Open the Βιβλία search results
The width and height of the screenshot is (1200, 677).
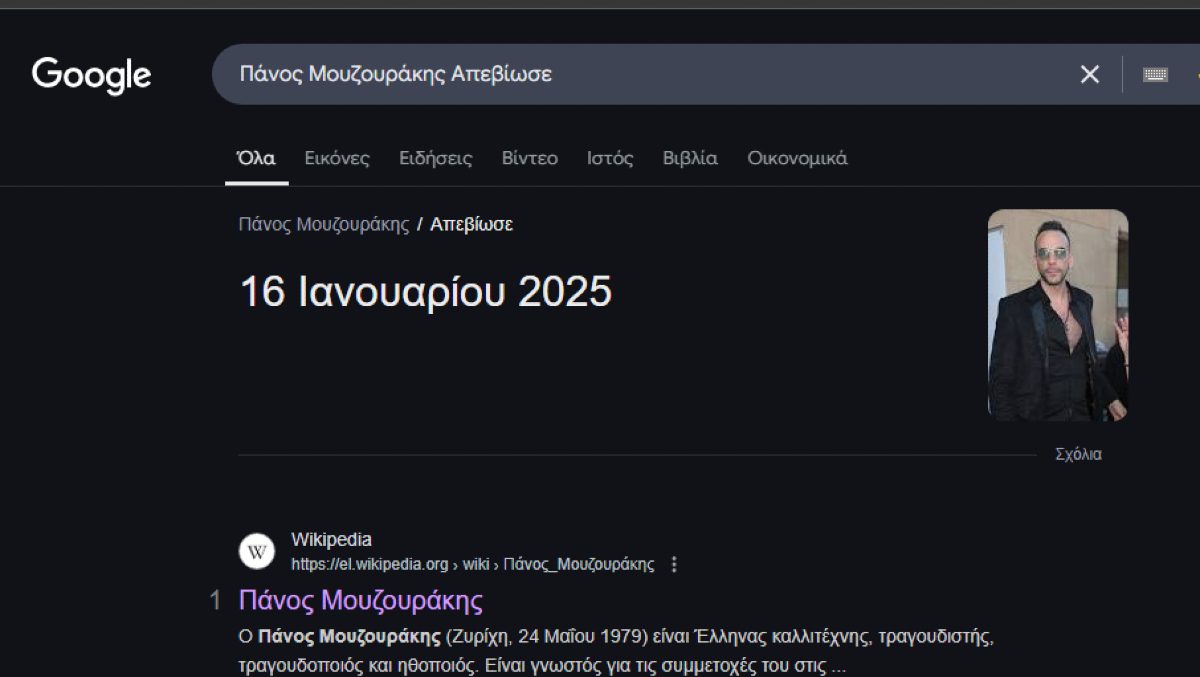point(692,158)
